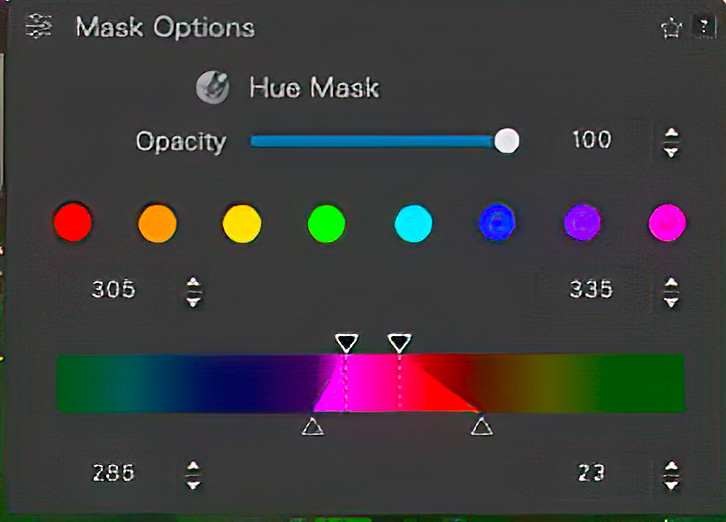726x522 pixels.
Task: Click the 23 falloff stepper arrows
Action: tap(671, 475)
